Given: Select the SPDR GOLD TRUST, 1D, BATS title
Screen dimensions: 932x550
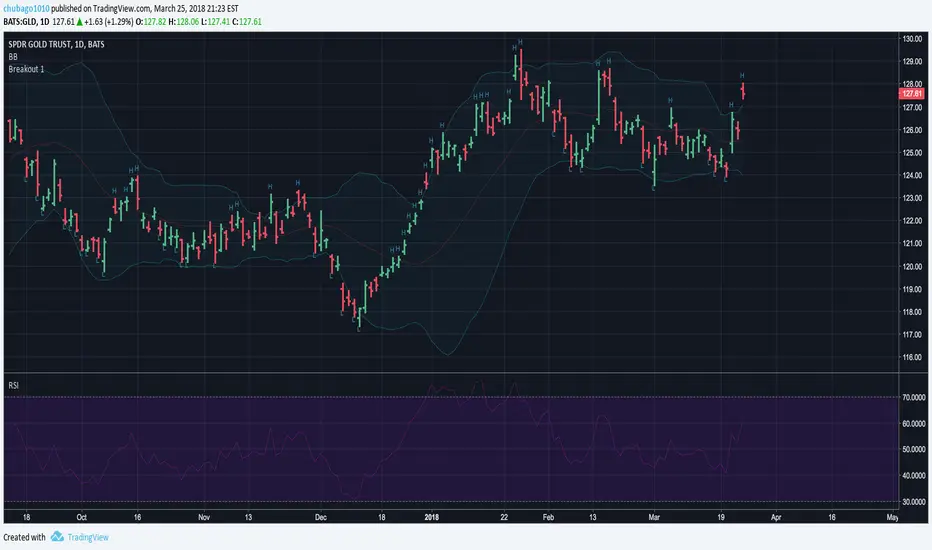Looking at the screenshot, I should (x=56, y=45).
